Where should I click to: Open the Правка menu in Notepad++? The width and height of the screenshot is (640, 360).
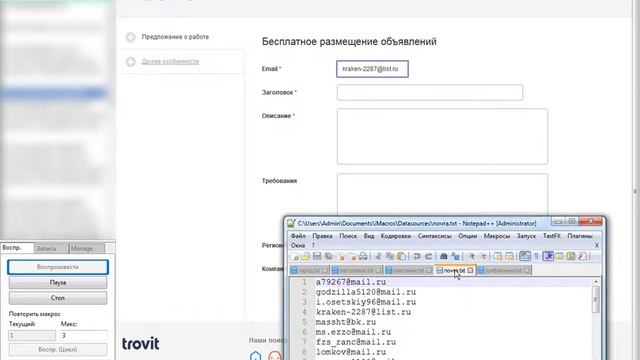pyautogui.click(x=322, y=236)
